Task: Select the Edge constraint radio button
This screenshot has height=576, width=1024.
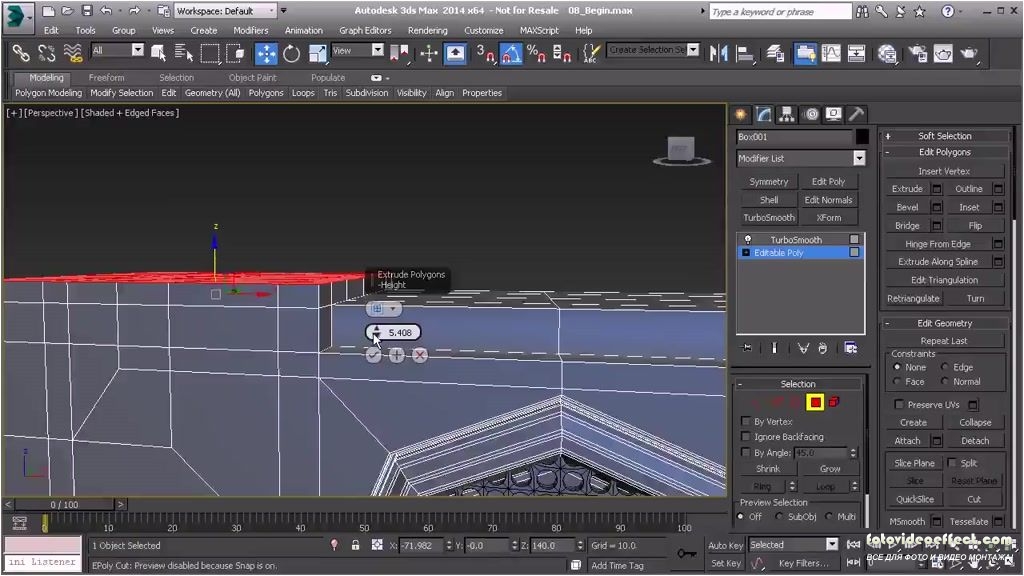Action: [x=944, y=367]
